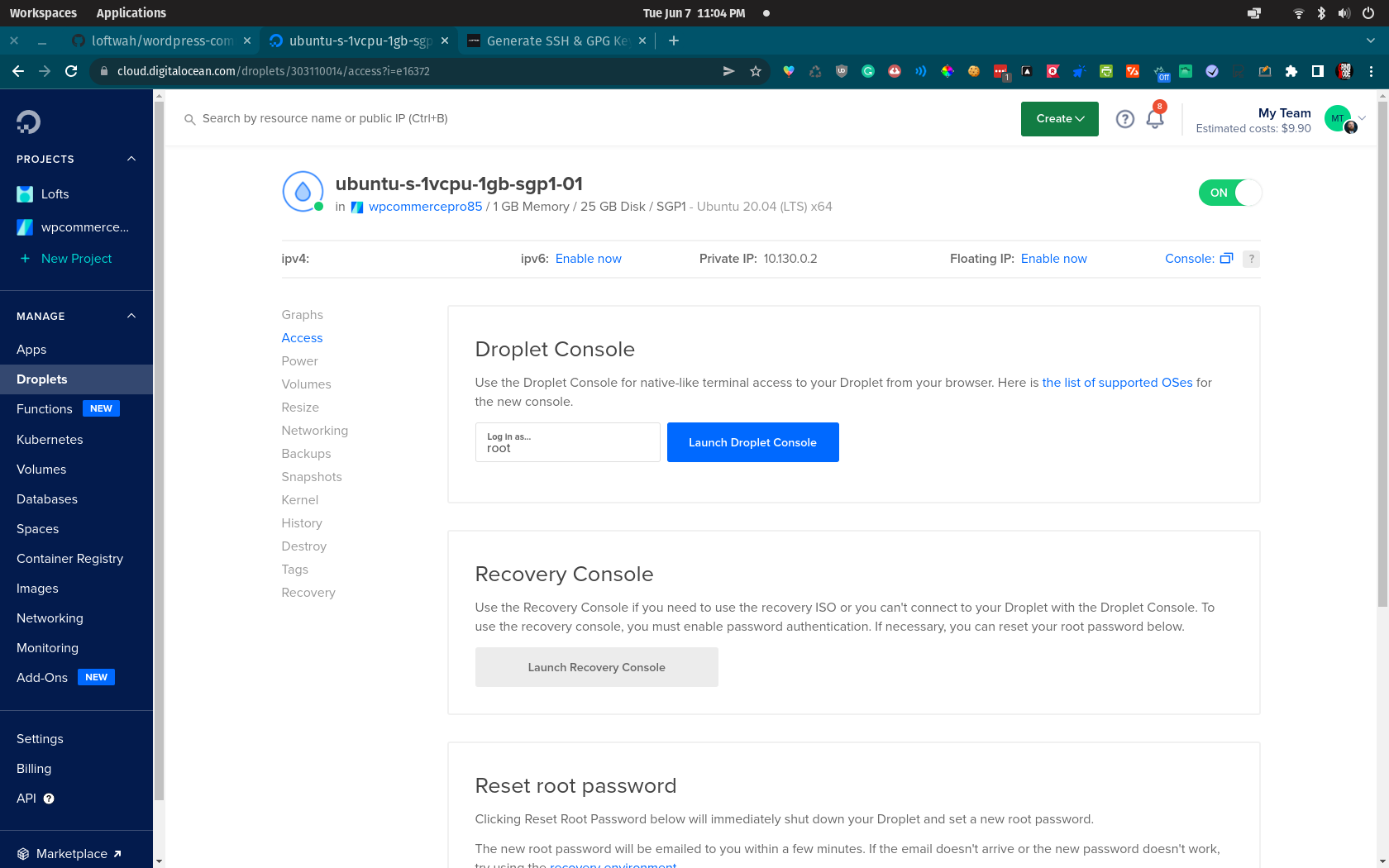Collapse the PROJECTS section
The image size is (1389, 868).
click(x=131, y=159)
